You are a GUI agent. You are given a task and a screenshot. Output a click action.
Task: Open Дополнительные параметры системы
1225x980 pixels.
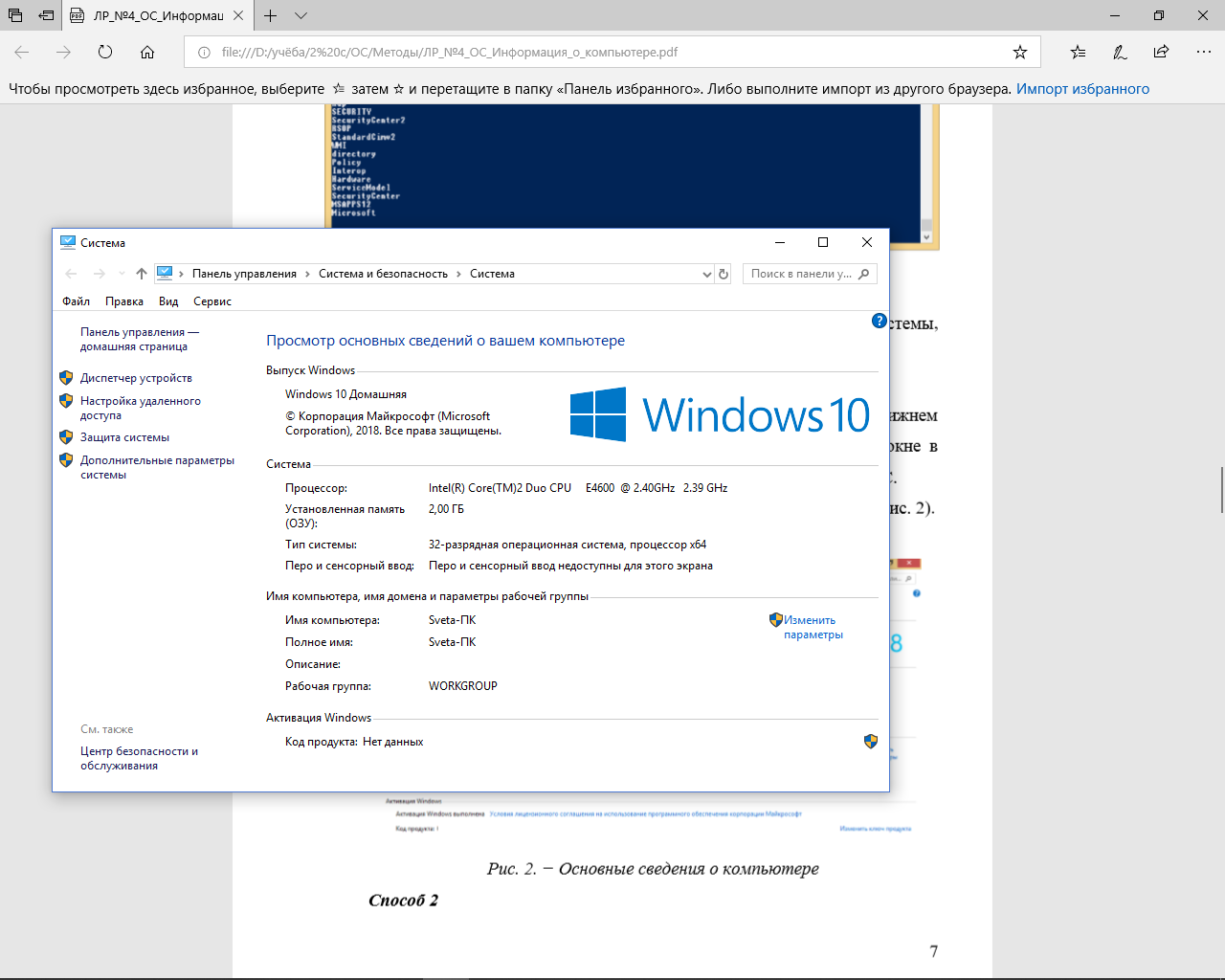(157, 467)
